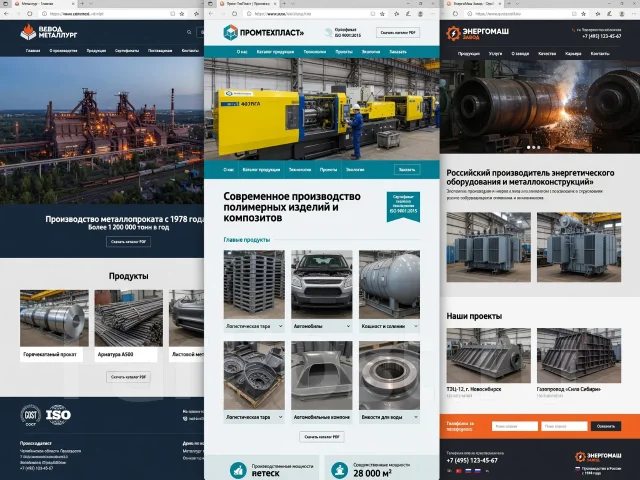Star the Промтехпласт page as favorite

[x=382, y=13]
